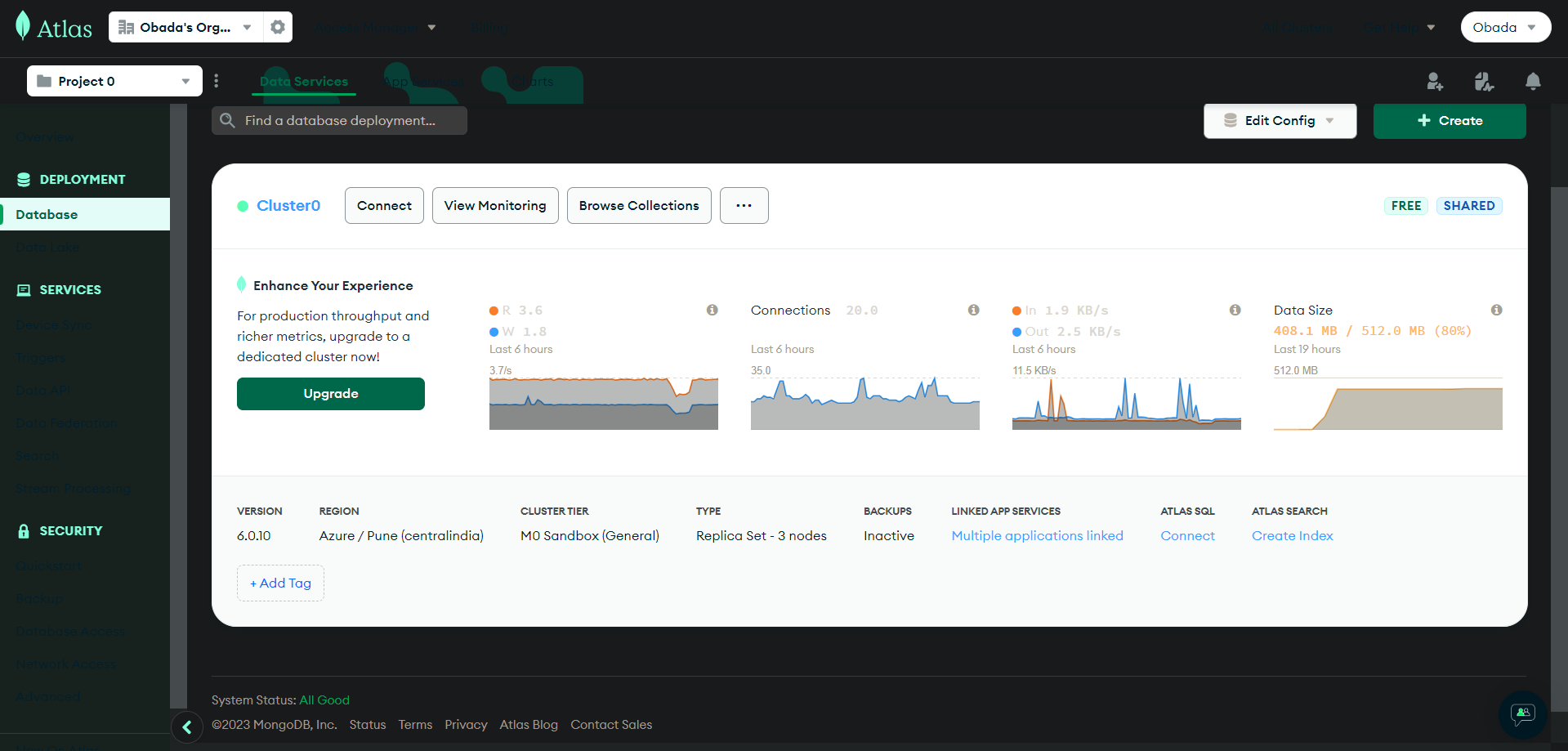Open organization settings gear
1568x751 pixels.
(x=278, y=27)
